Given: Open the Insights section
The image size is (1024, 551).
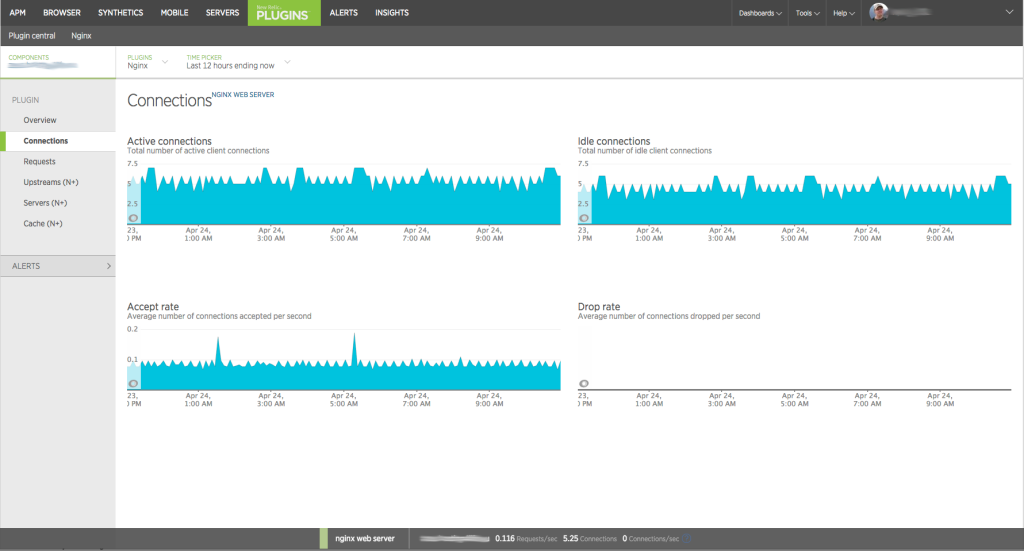Looking at the screenshot, I should point(392,12).
